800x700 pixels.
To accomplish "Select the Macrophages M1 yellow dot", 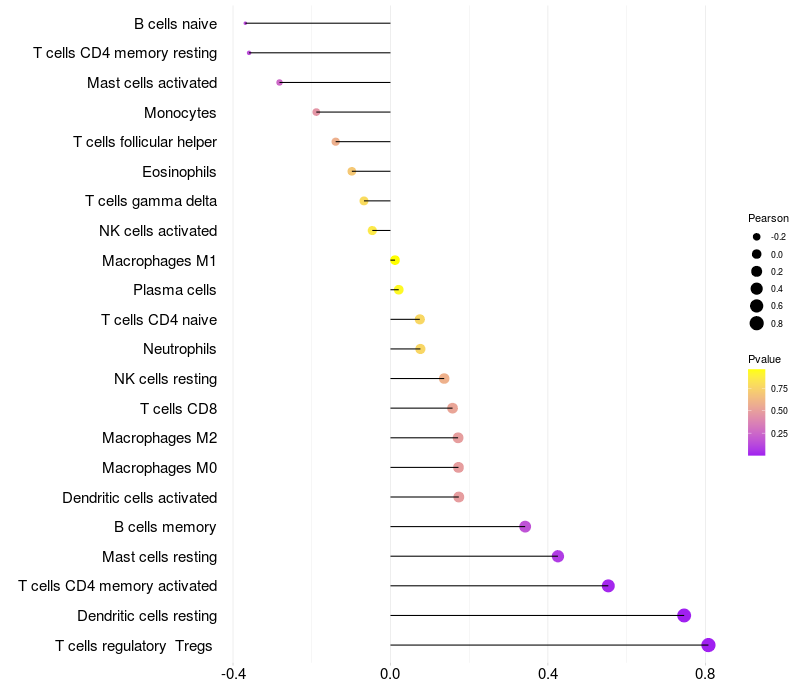I will 394,260.
